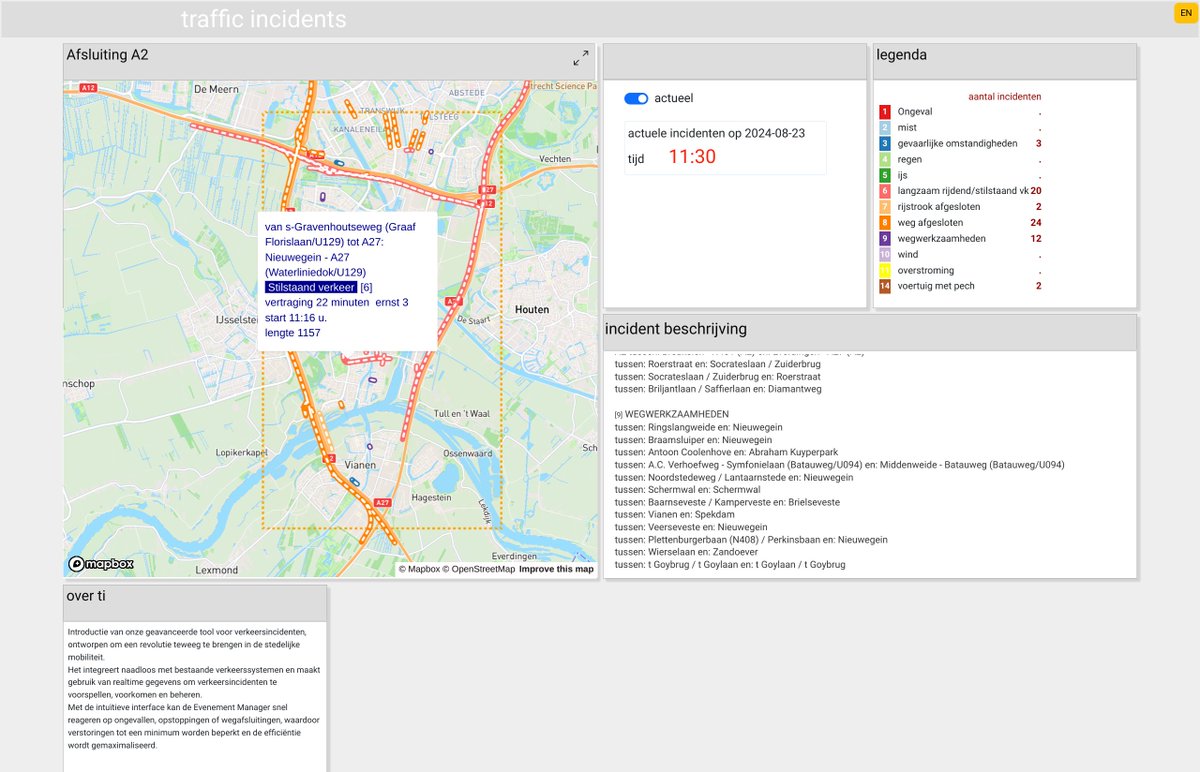The width and height of the screenshot is (1200, 772).
Task: Click the weg afgesloten count 24
Action: (x=1036, y=223)
